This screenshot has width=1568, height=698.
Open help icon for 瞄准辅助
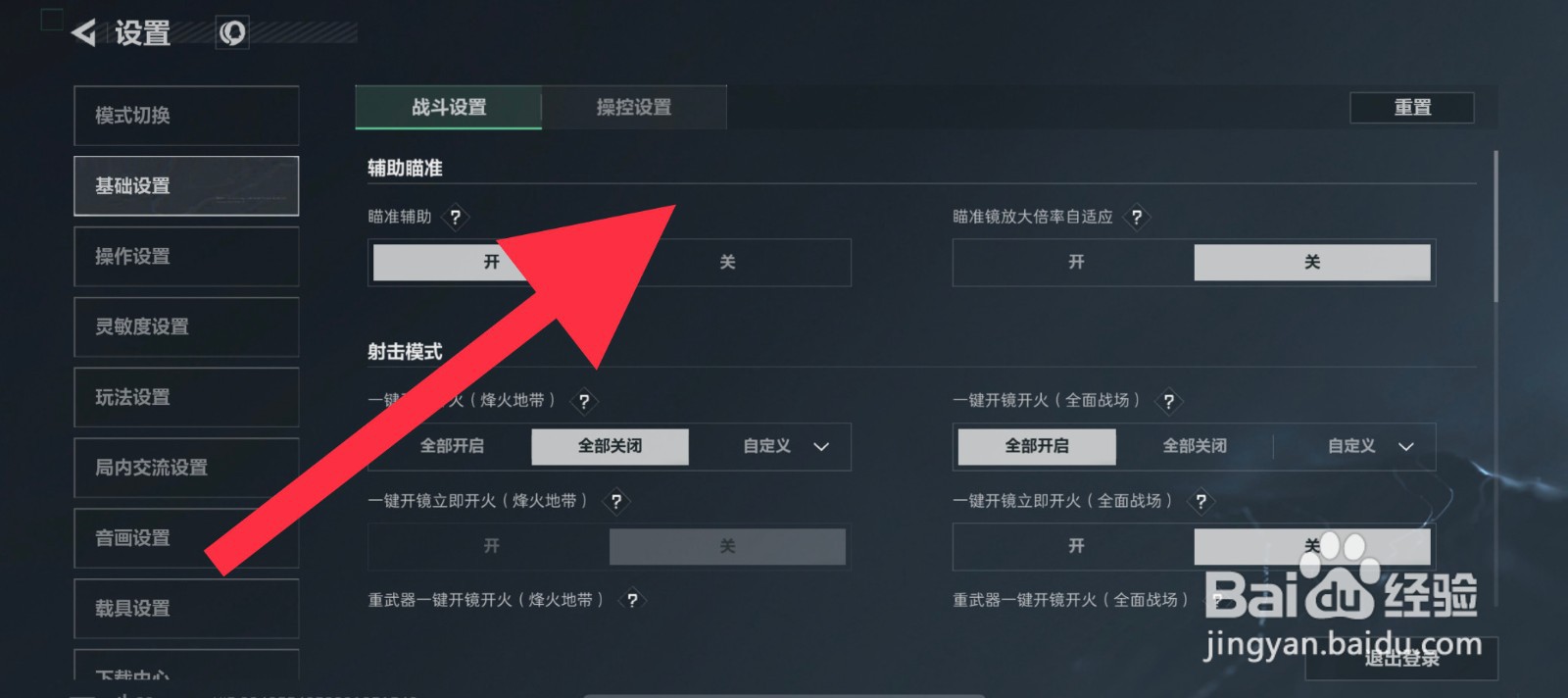tap(455, 218)
